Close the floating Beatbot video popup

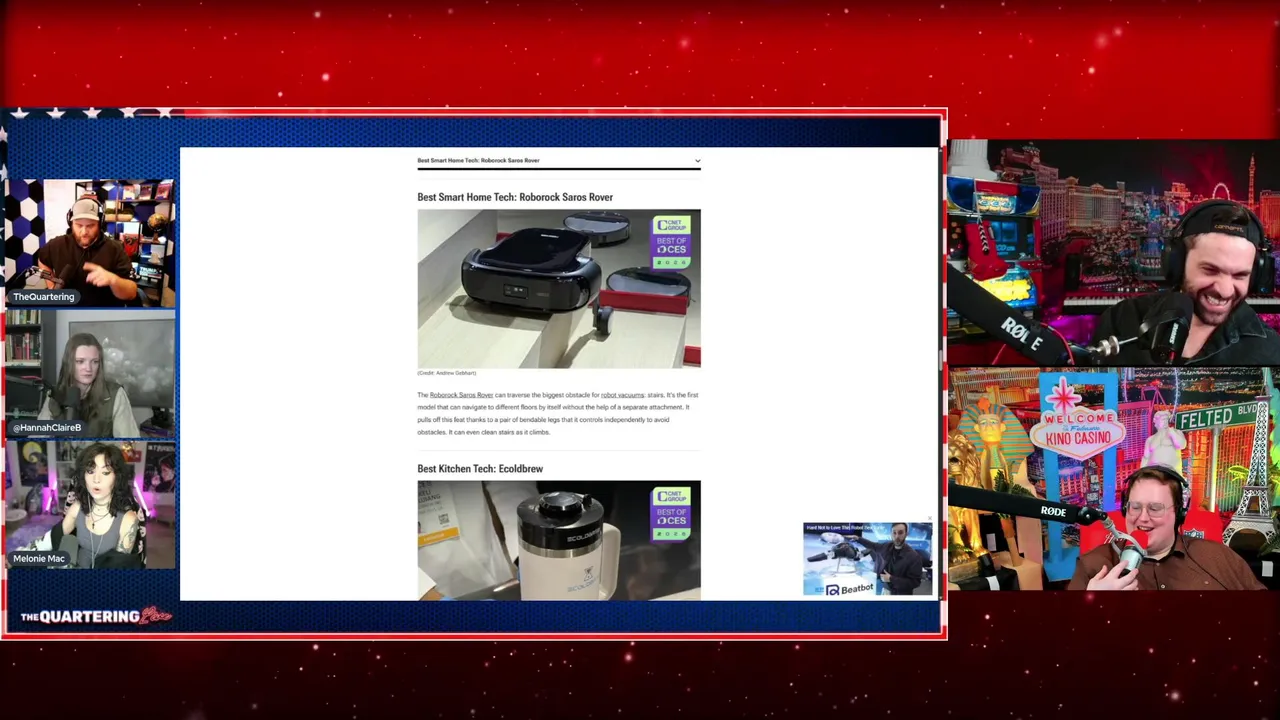tap(929, 519)
